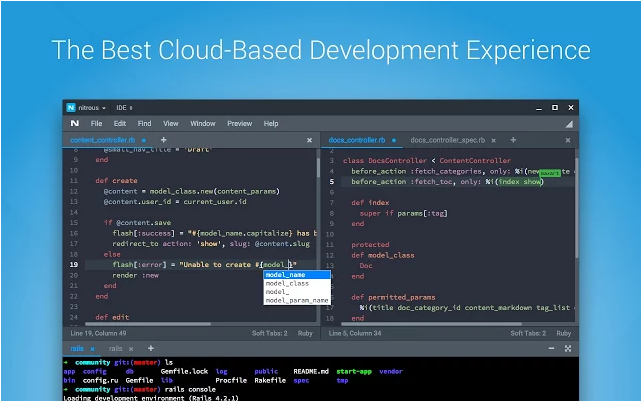Open the Preview menu
641x403 pixels.
click(240, 123)
